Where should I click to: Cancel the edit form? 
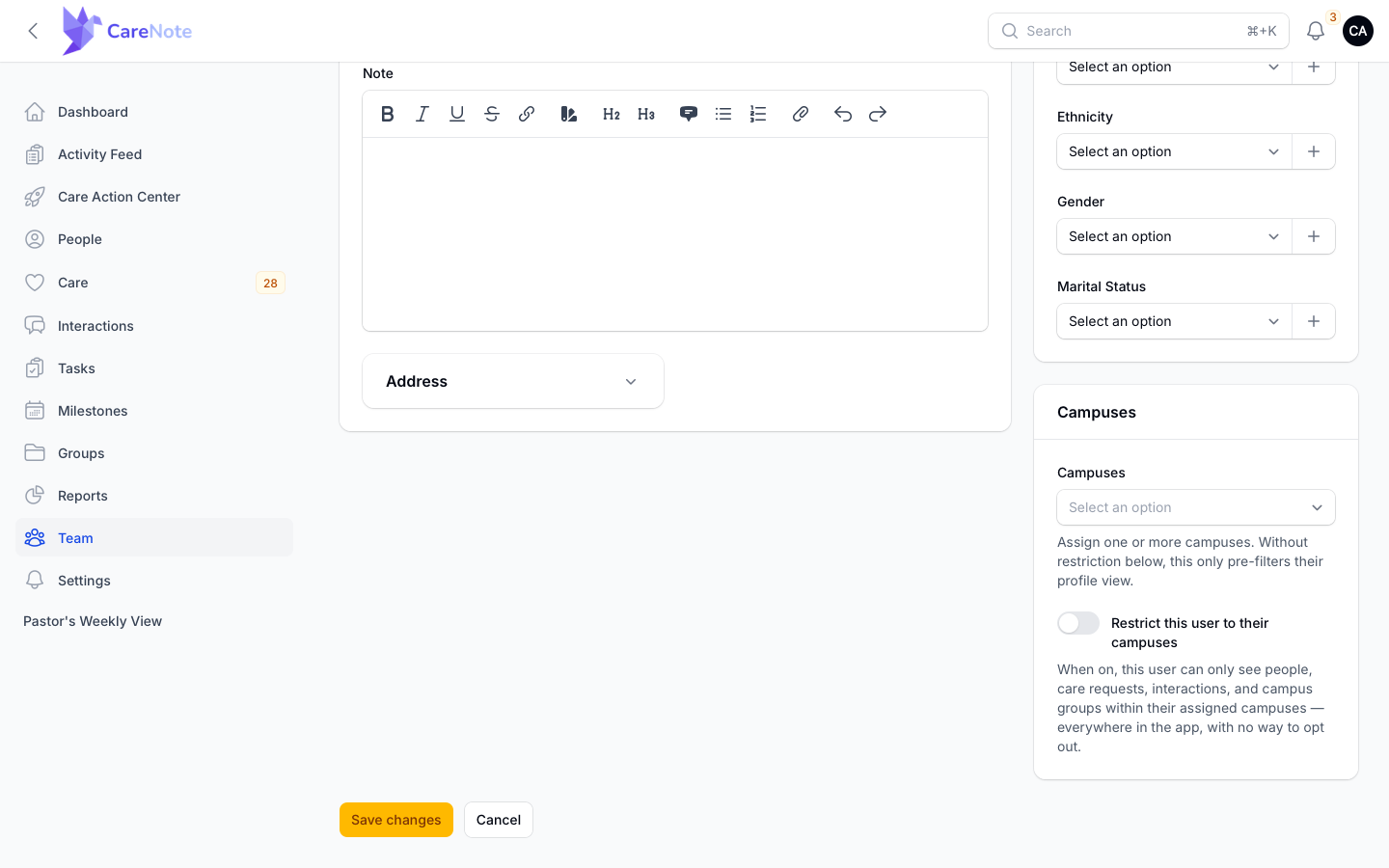[x=499, y=820]
